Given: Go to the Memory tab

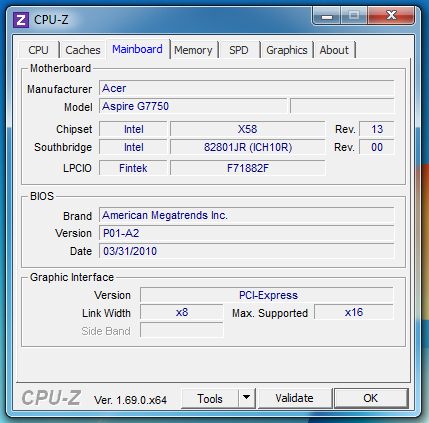Looking at the screenshot, I should pyautogui.click(x=193, y=50).
